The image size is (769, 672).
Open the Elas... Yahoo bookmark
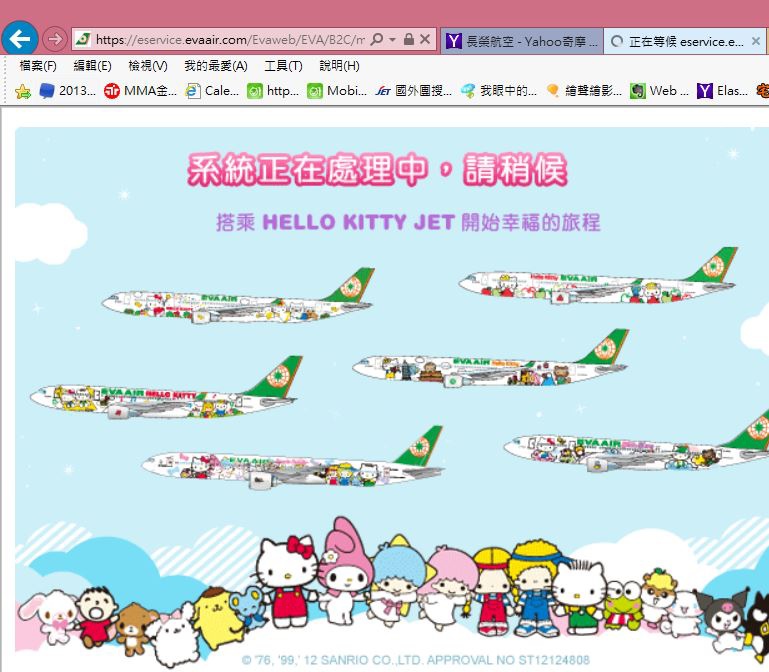click(x=722, y=91)
